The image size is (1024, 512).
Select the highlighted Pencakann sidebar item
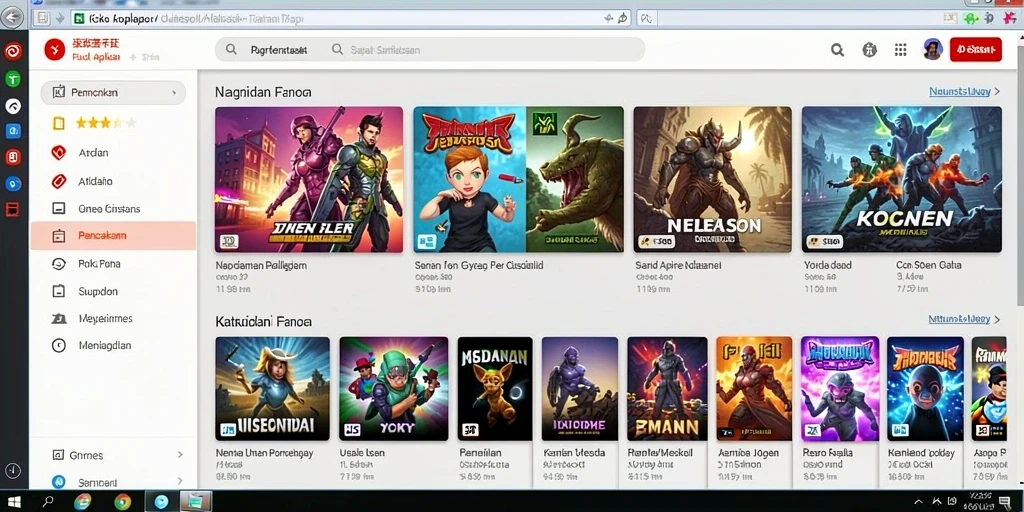click(113, 236)
